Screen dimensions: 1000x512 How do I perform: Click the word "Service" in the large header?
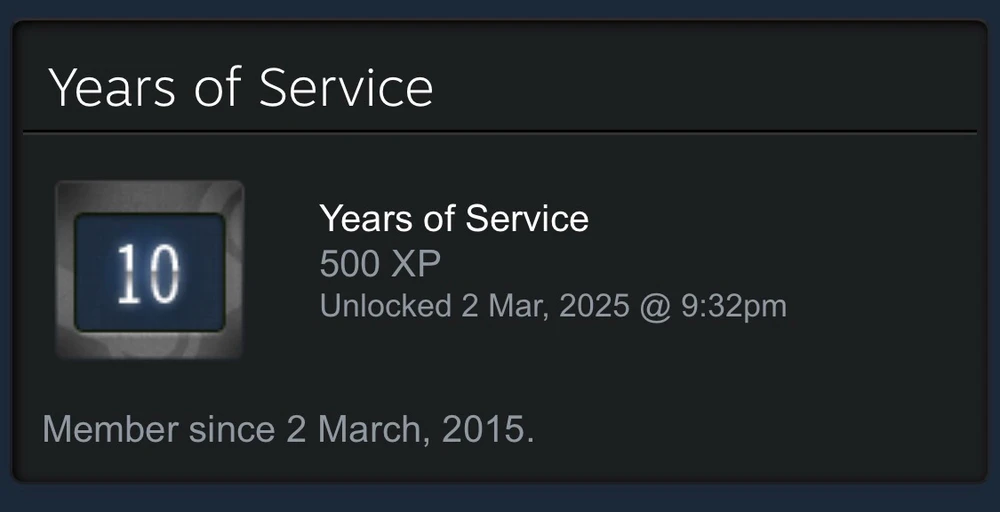[346, 88]
